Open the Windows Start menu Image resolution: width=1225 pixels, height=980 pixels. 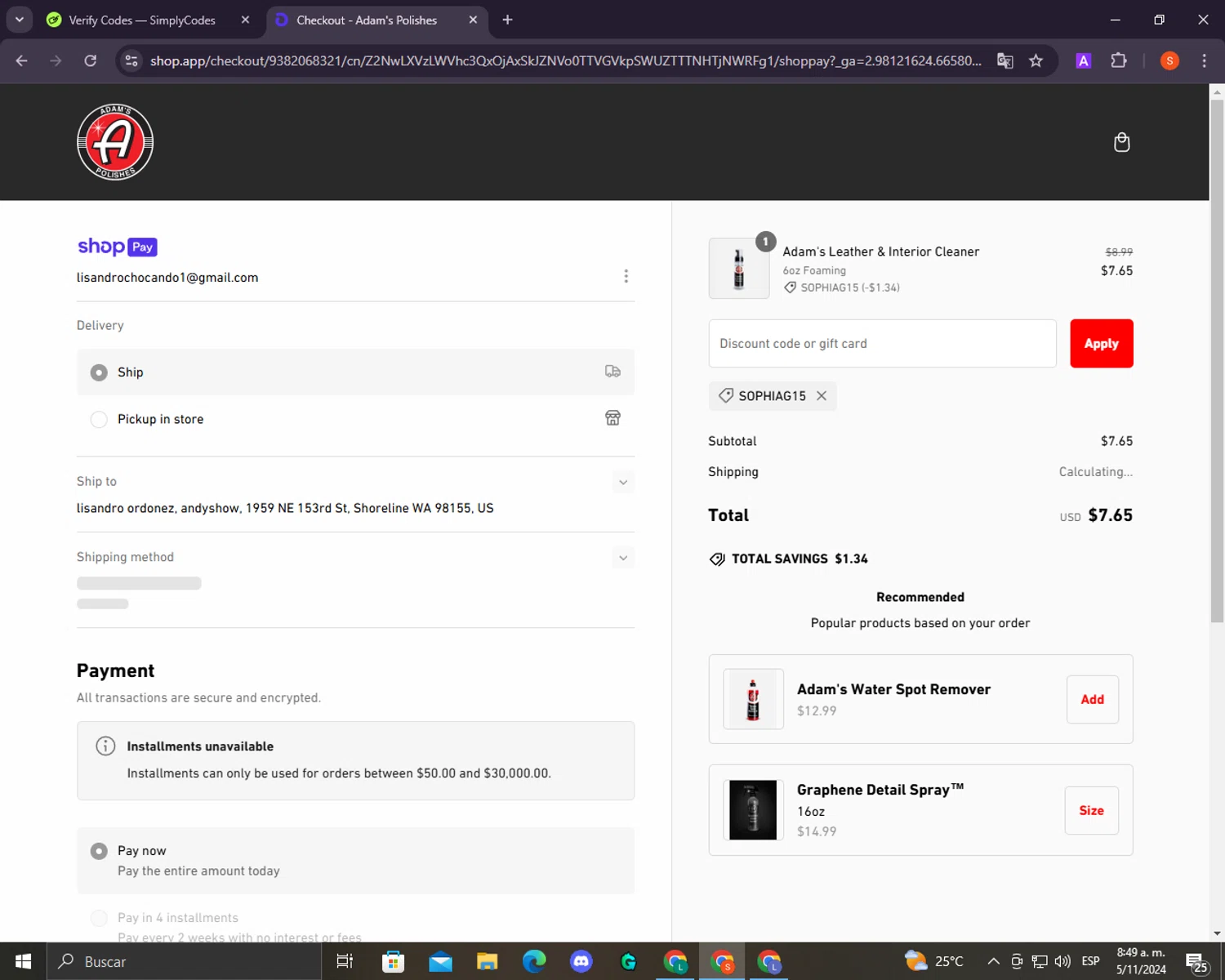coord(23,961)
